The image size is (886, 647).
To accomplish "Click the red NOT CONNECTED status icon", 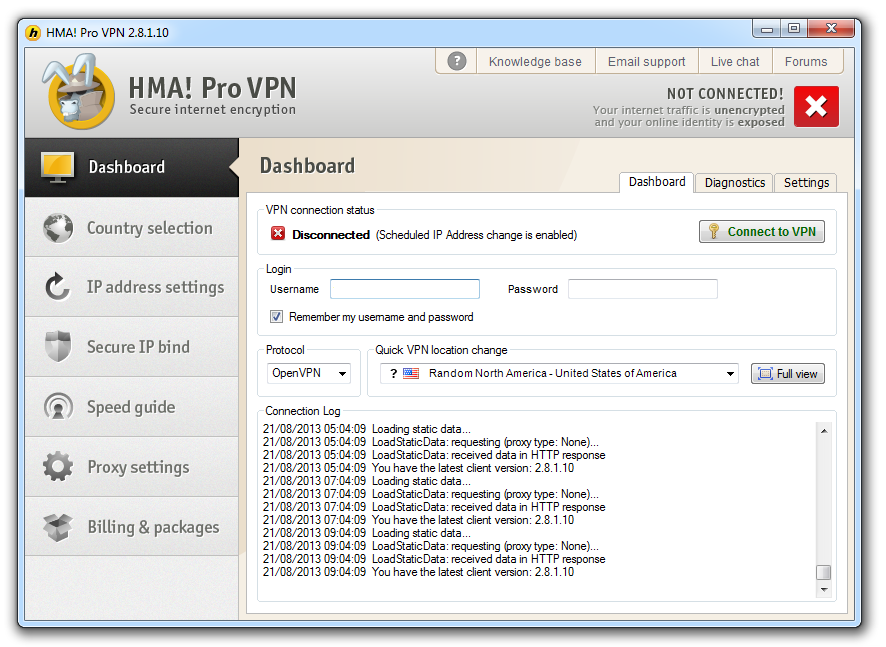I will click(x=816, y=106).
